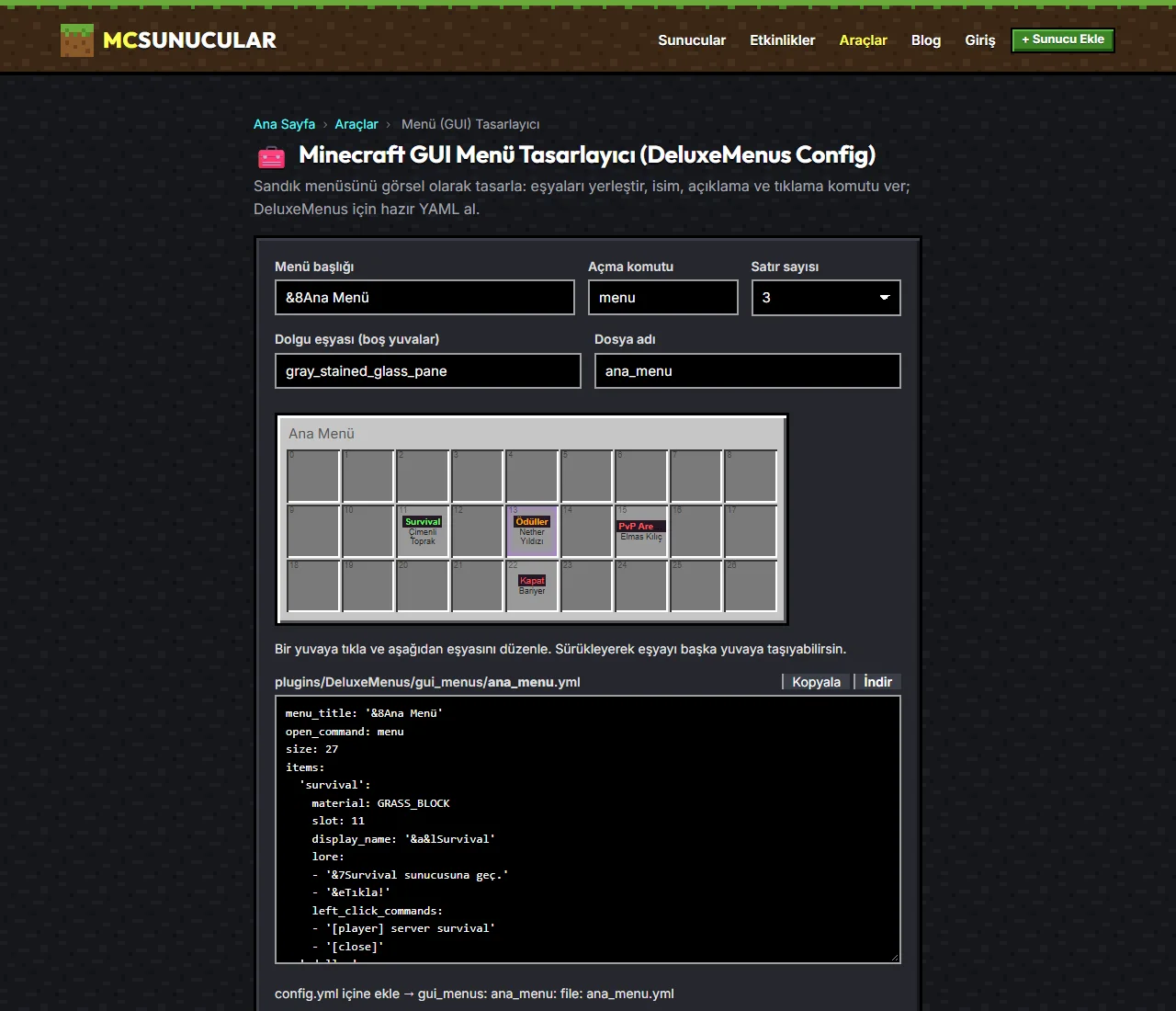The width and height of the screenshot is (1176, 1011).
Task: Select empty slot 2 in the grid
Action: [423, 476]
